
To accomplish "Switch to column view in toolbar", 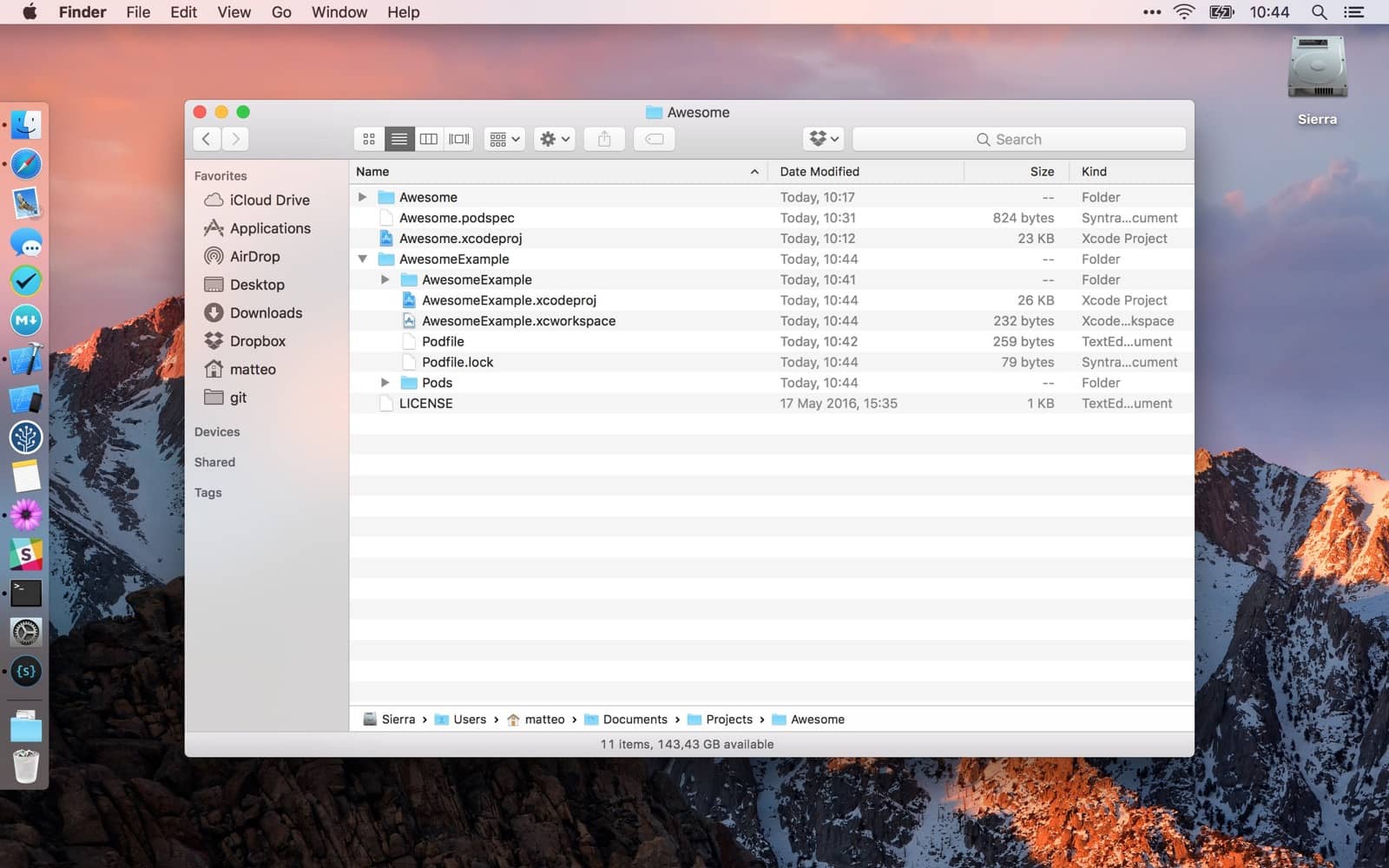I will coord(429,139).
